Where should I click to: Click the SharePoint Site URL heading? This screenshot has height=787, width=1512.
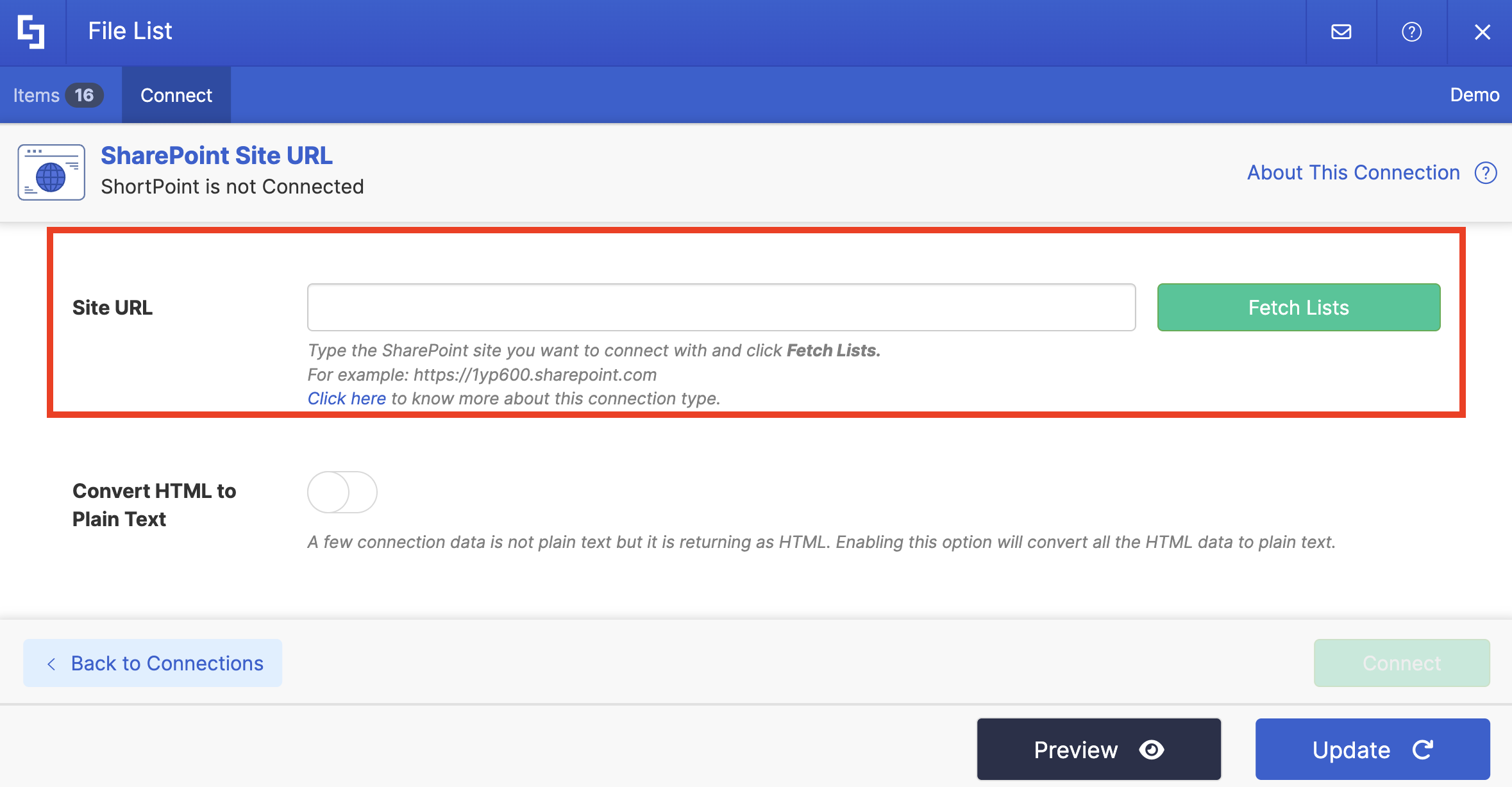point(217,156)
